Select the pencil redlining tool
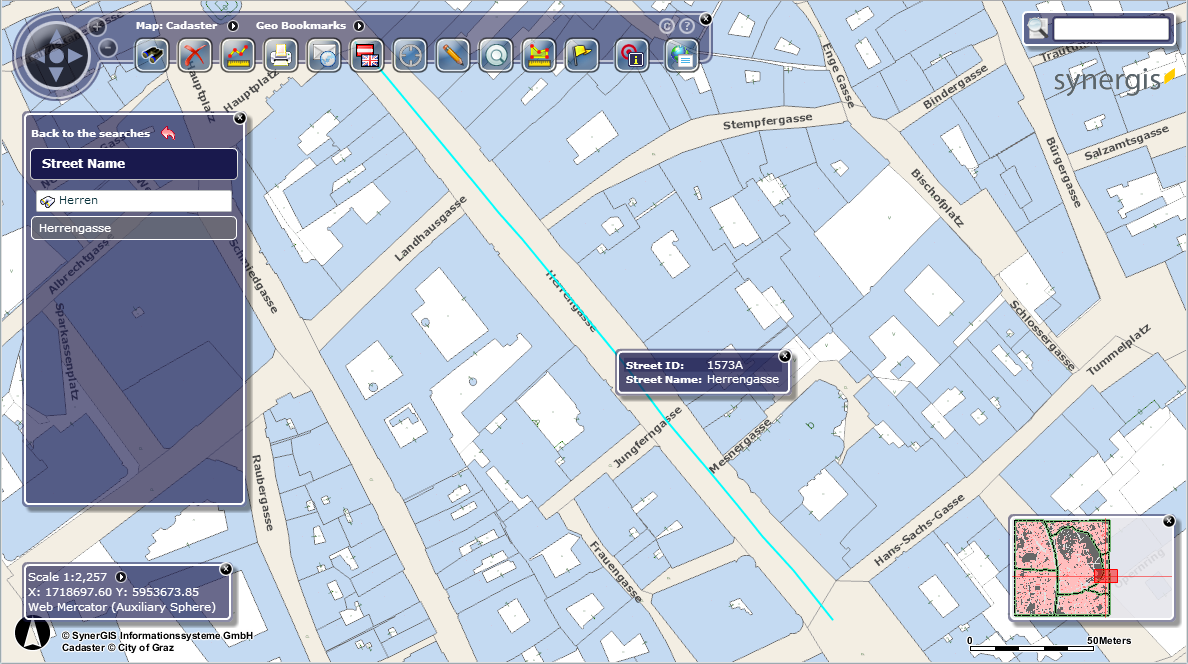1188x664 pixels. pos(452,55)
